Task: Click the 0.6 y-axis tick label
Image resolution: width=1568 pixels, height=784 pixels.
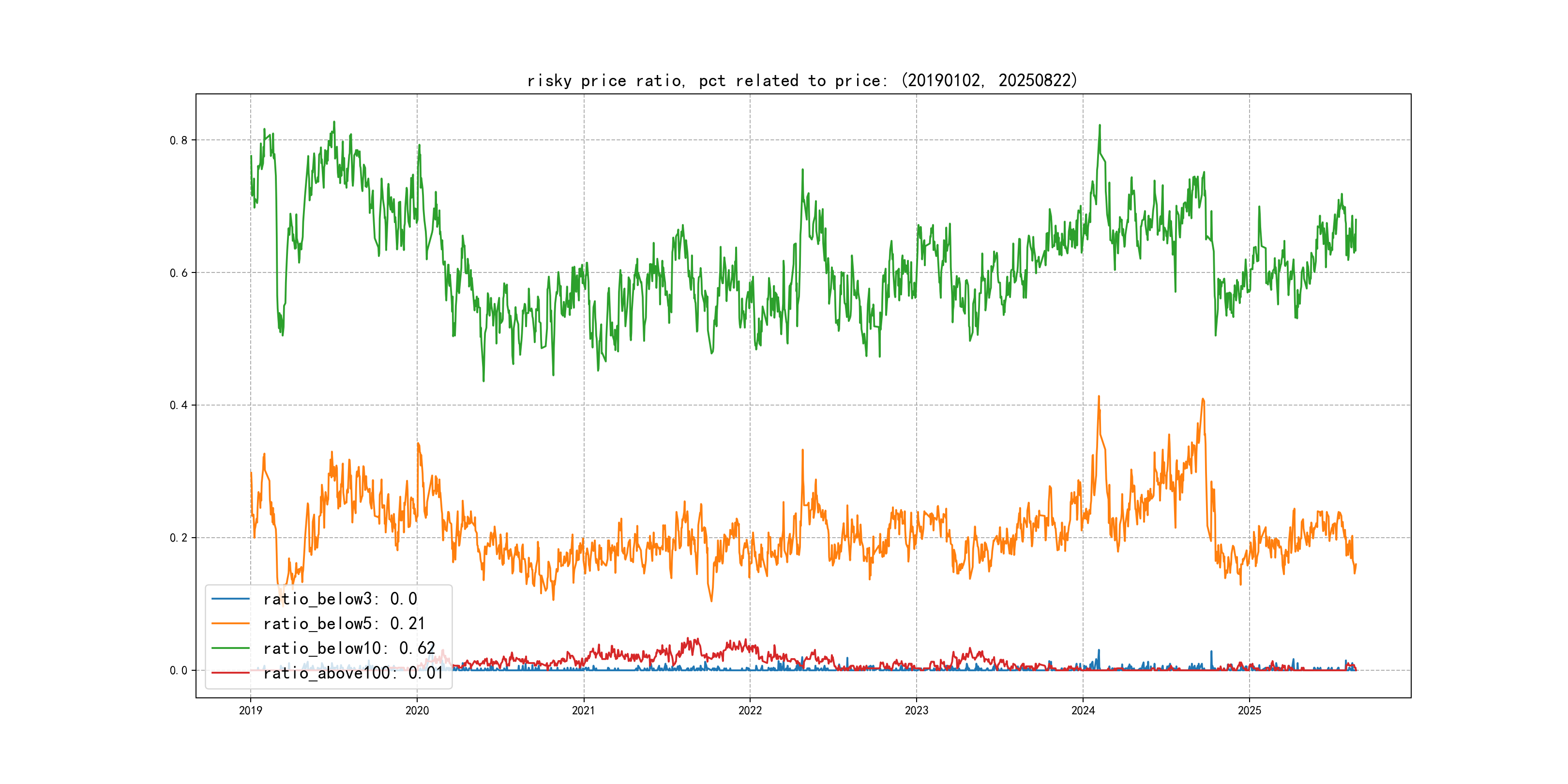Action: 179,272
